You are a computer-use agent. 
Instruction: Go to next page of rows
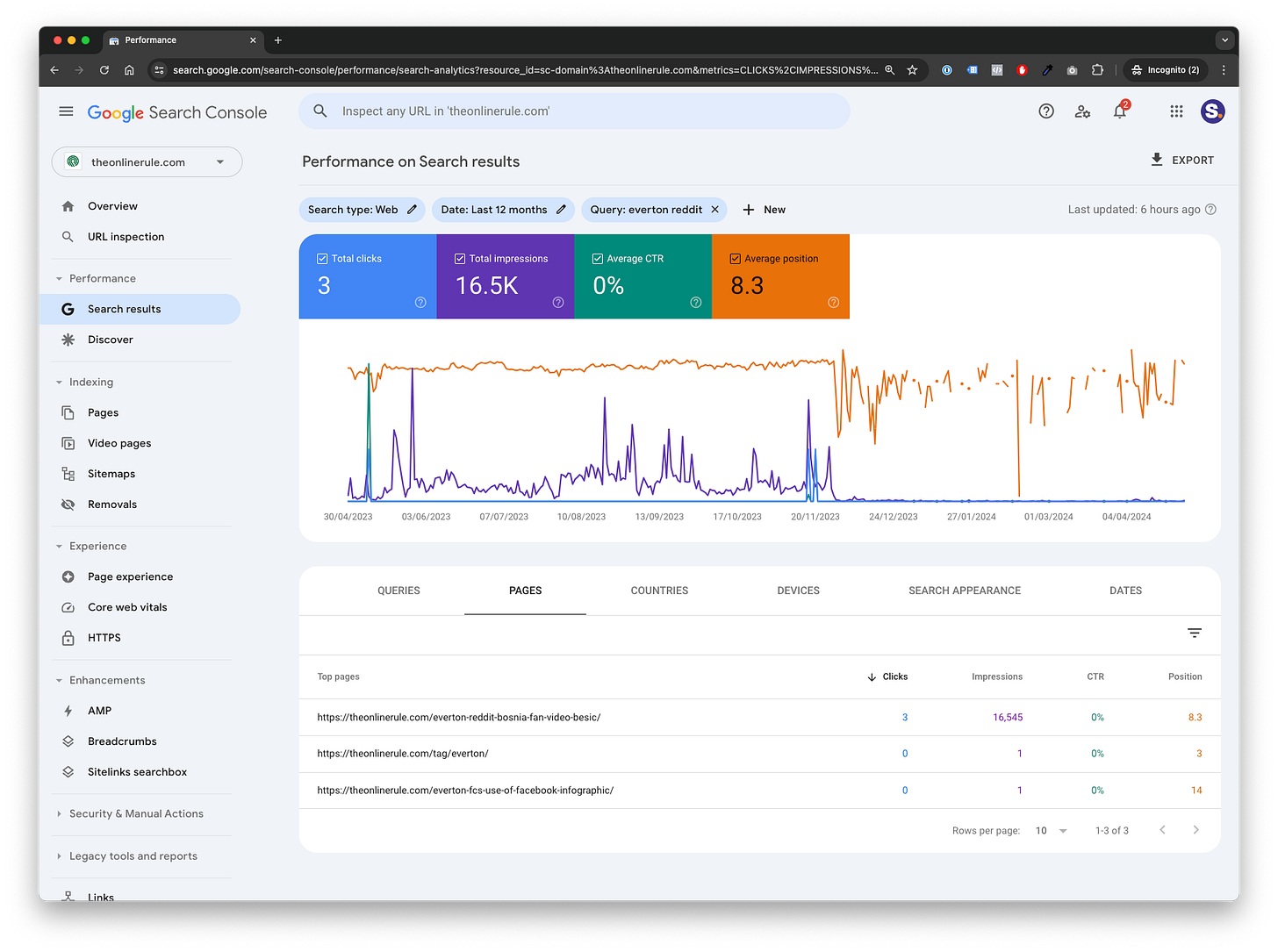point(1195,830)
